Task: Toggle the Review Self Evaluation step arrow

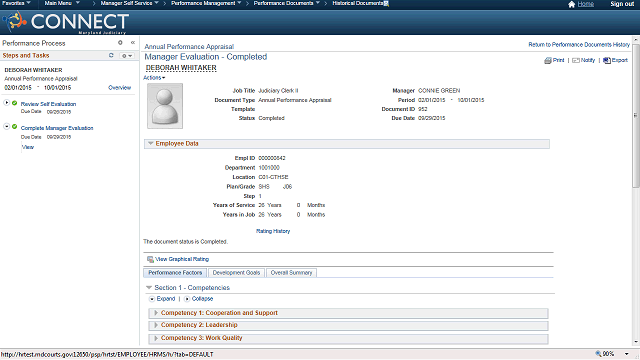Action: (7, 102)
